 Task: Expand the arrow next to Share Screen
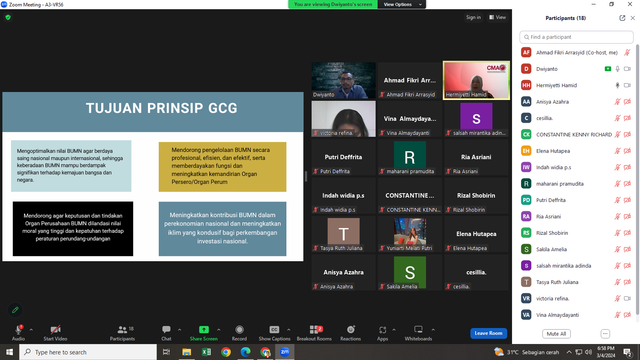[219, 330]
